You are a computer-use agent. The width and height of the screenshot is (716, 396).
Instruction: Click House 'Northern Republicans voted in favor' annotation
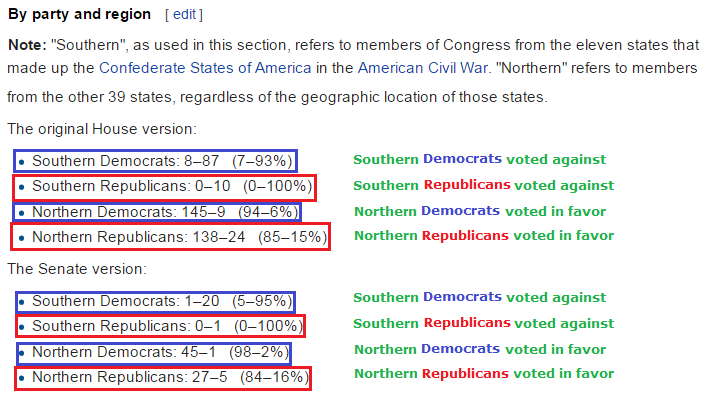click(484, 236)
